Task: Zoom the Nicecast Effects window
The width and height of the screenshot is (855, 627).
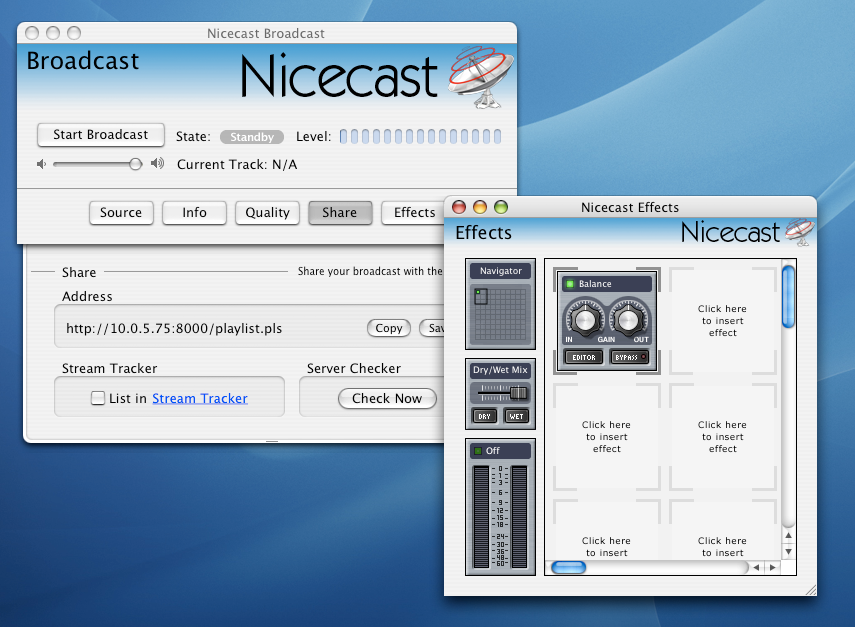Action: point(501,207)
